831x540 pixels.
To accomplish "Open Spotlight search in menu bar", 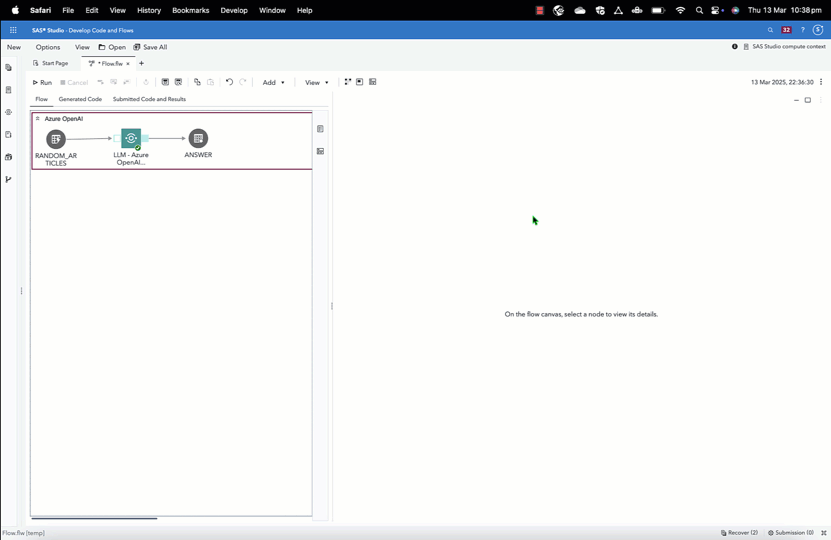I will (699, 10).
